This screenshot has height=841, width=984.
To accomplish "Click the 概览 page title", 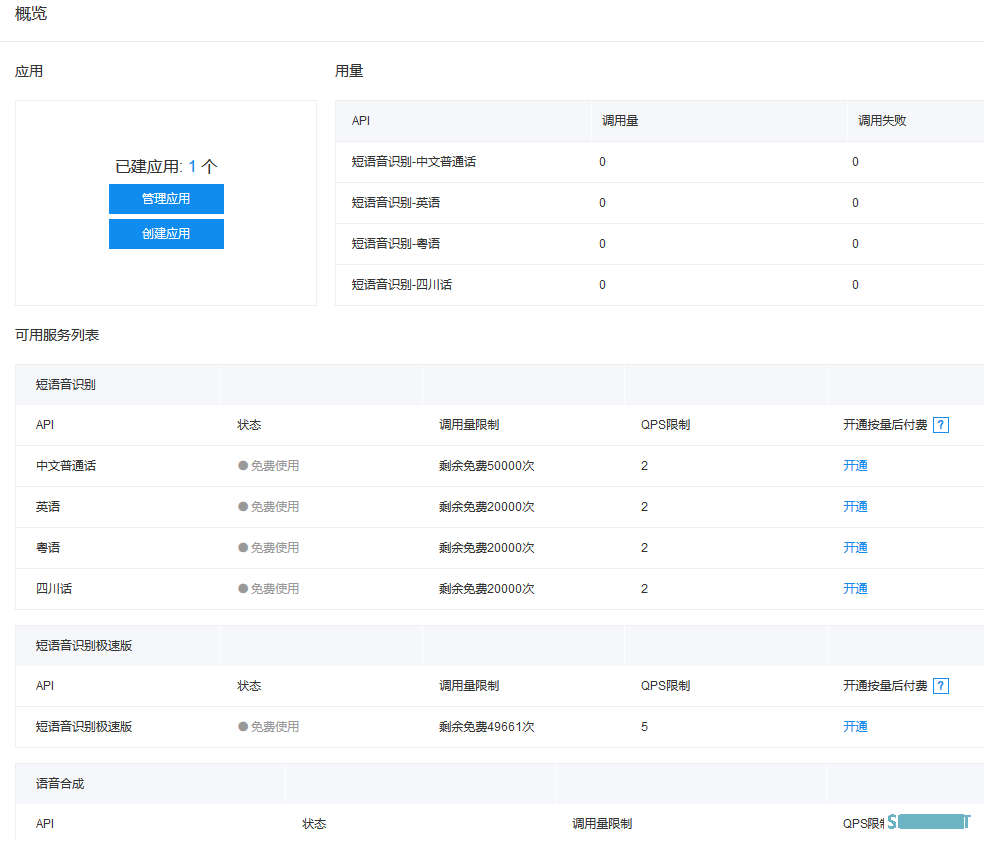I will [31, 13].
